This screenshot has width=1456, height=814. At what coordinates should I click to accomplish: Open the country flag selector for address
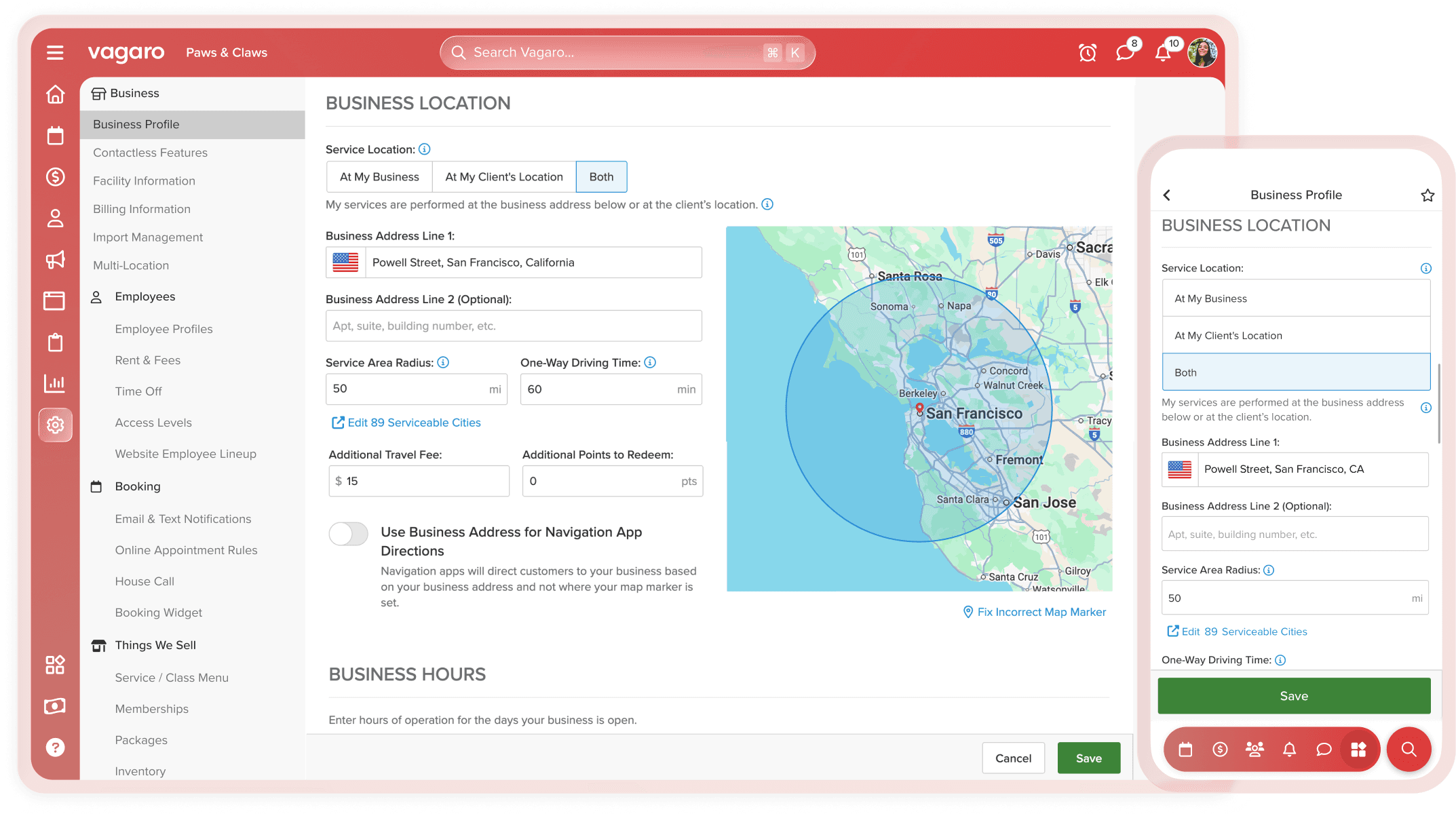pyautogui.click(x=345, y=263)
